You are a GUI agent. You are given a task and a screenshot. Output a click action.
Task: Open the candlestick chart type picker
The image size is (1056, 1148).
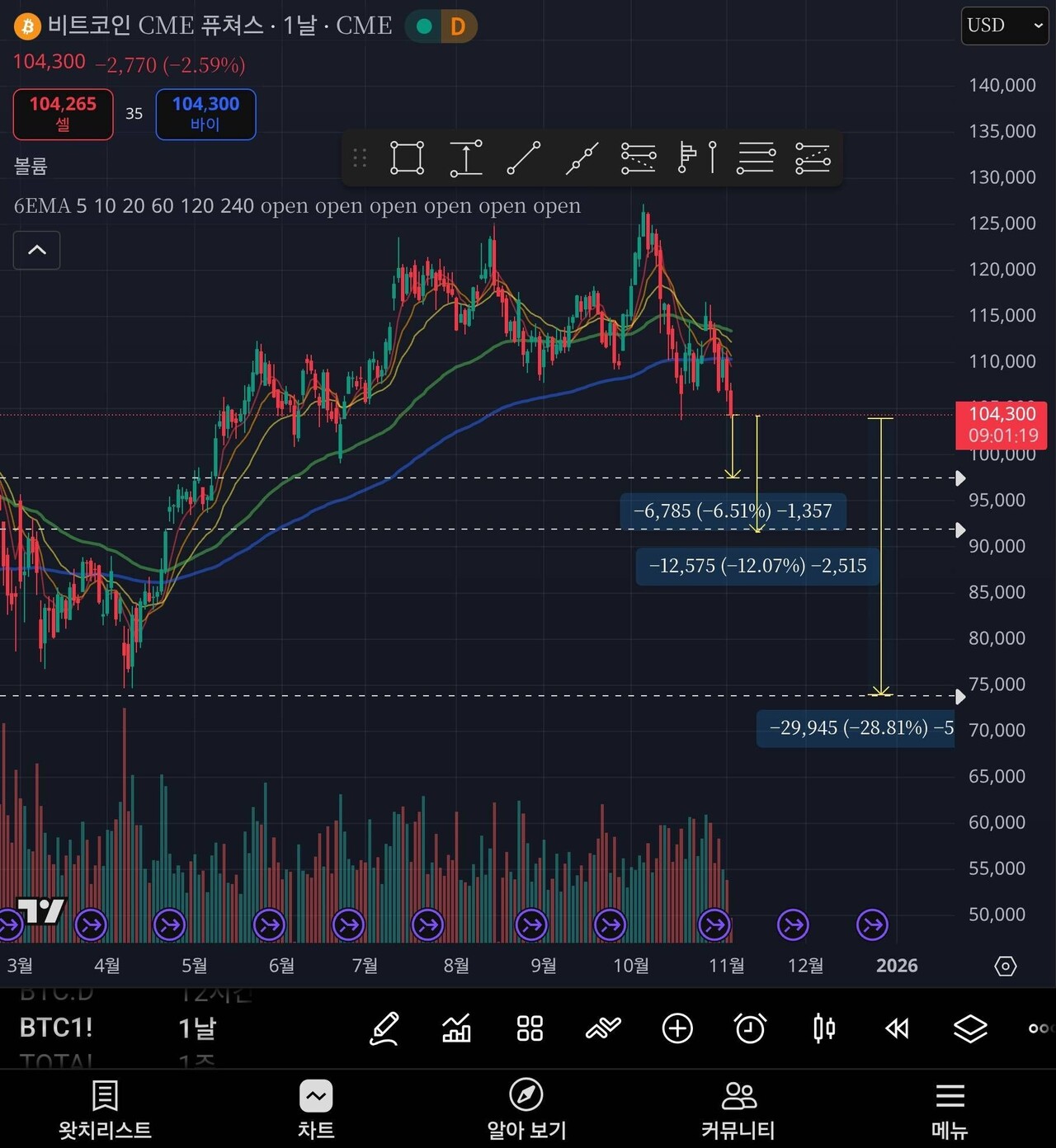823,1028
